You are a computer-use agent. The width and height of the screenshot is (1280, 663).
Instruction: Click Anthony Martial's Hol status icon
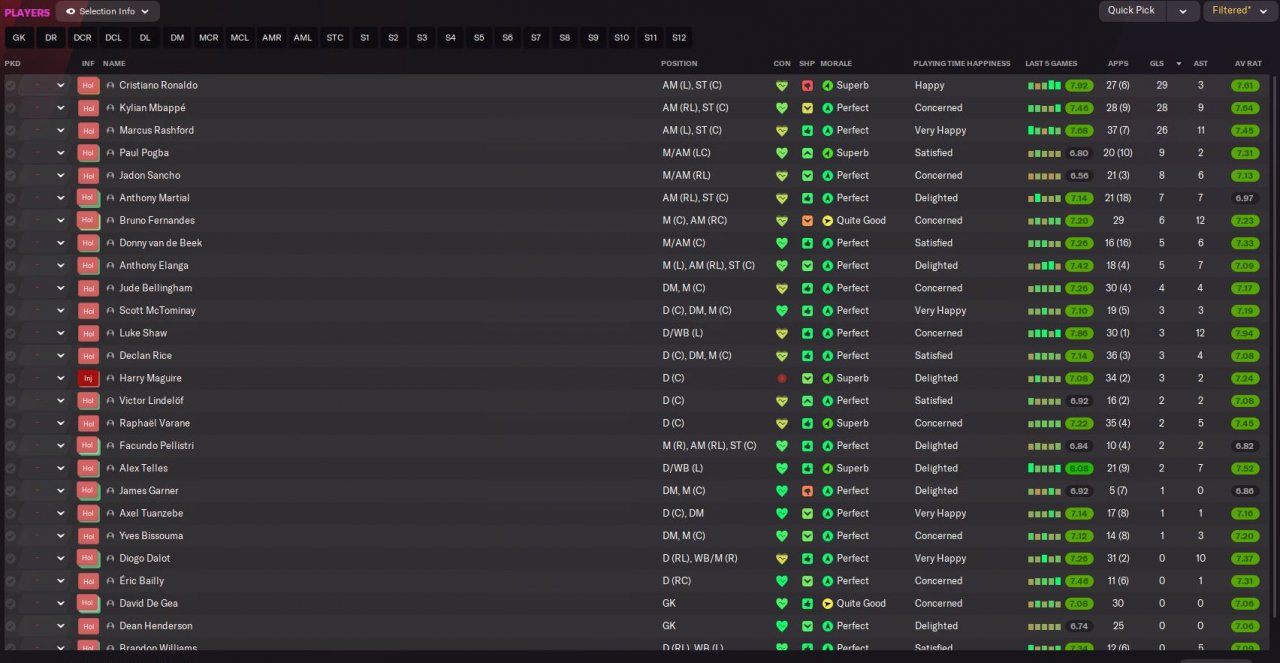click(88, 198)
